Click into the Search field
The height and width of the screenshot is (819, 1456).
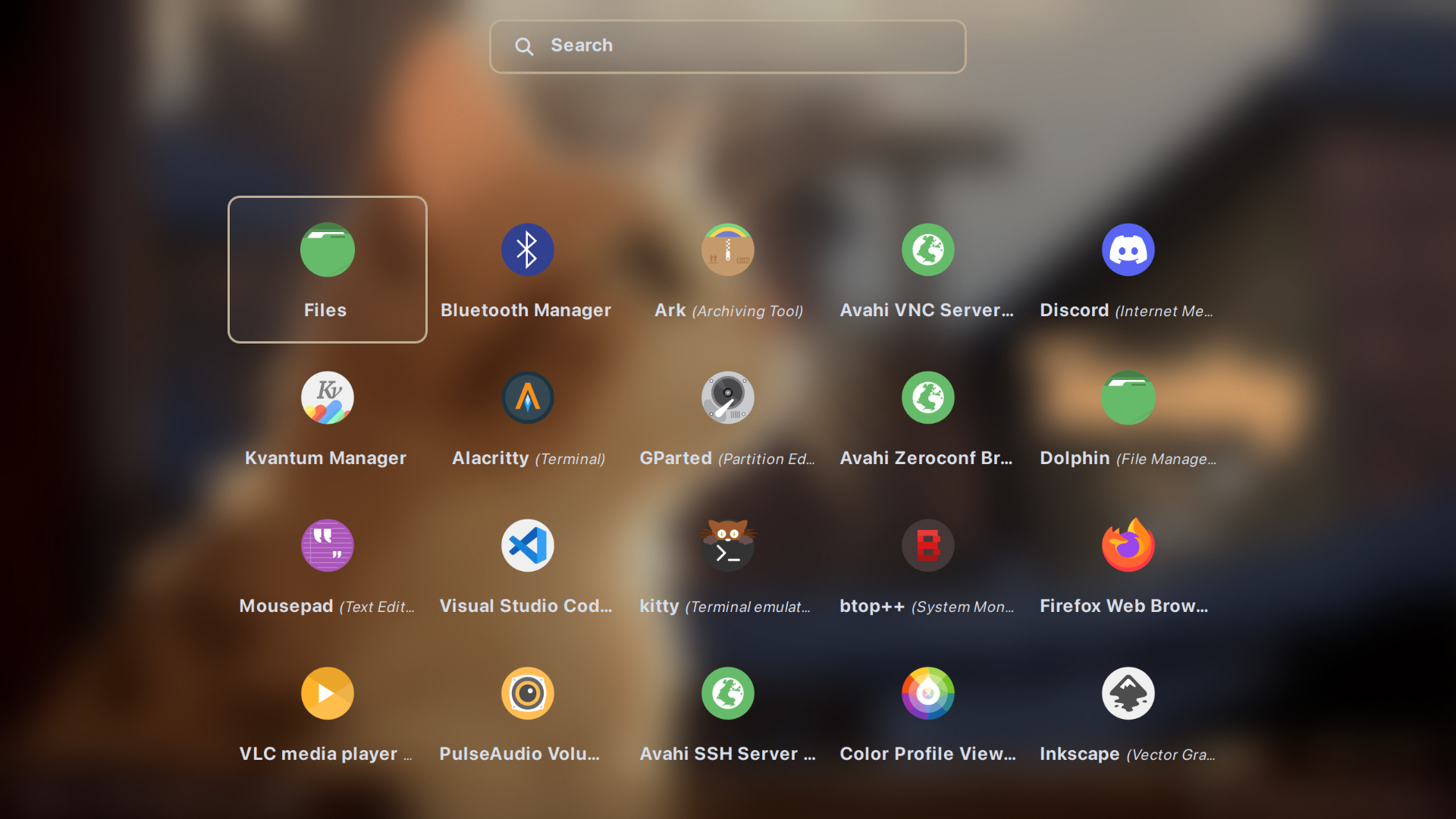728,46
